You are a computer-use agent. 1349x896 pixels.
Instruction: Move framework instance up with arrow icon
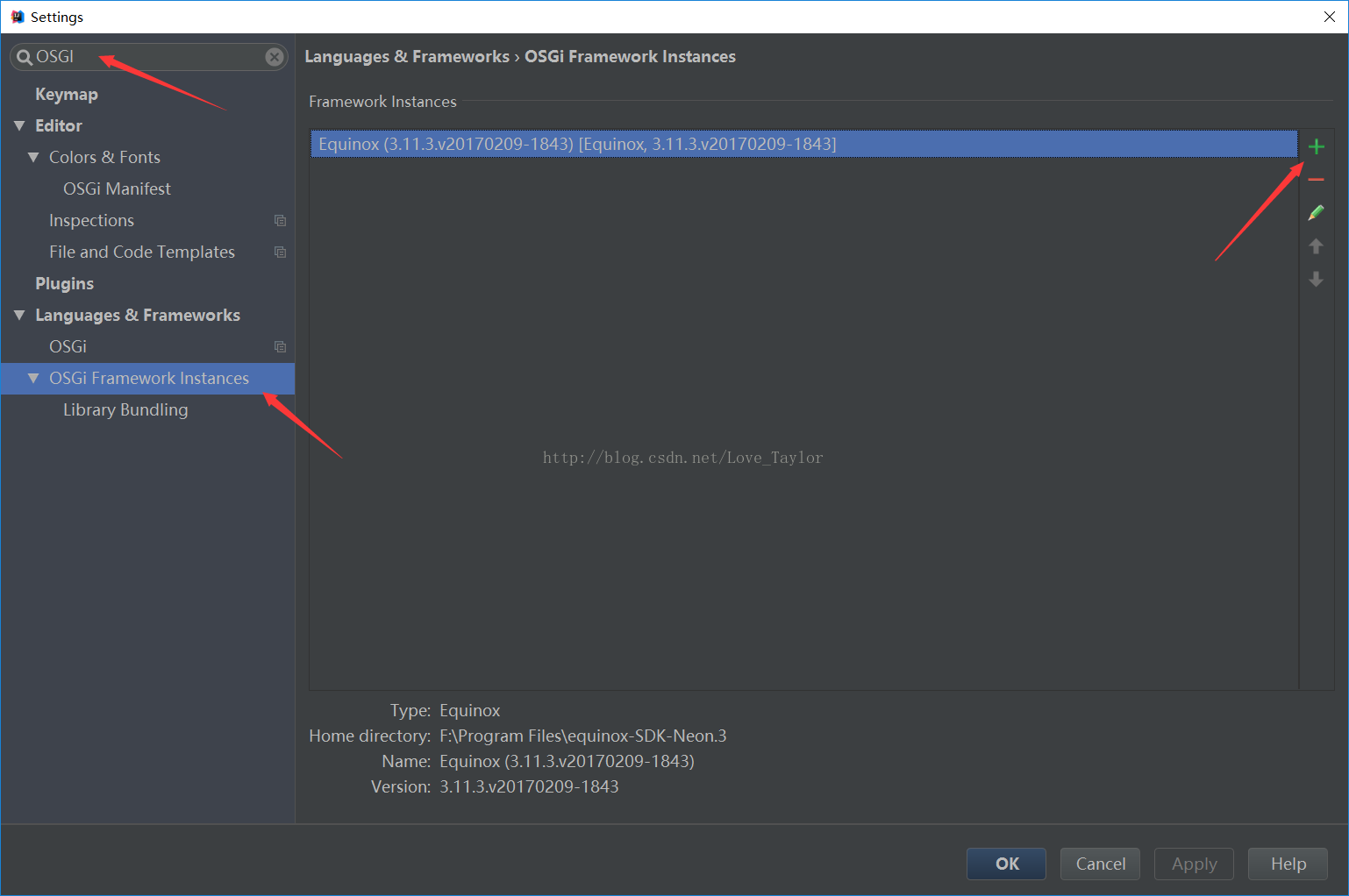(1316, 246)
